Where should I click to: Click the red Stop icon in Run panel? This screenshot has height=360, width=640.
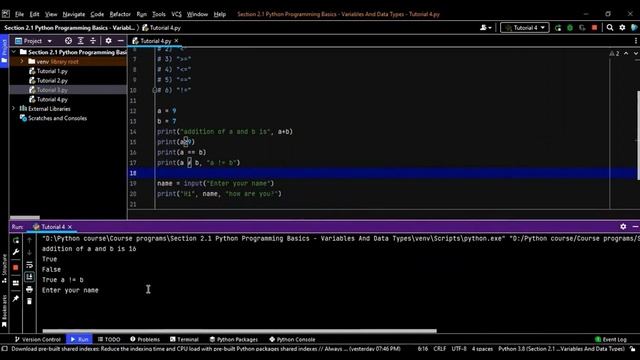16,267
